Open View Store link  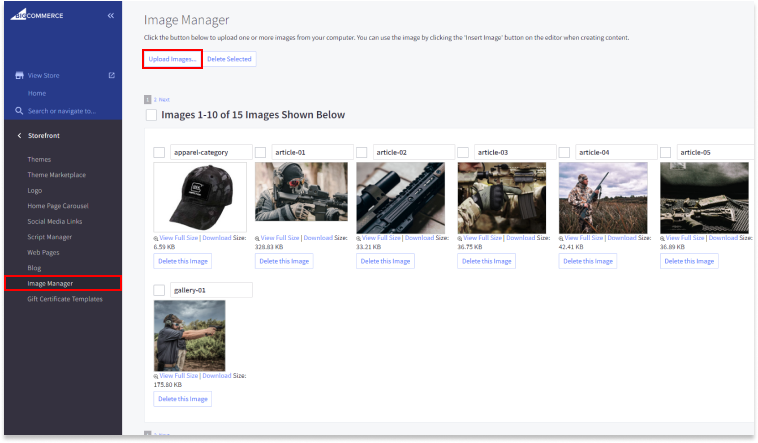(x=44, y=75)
